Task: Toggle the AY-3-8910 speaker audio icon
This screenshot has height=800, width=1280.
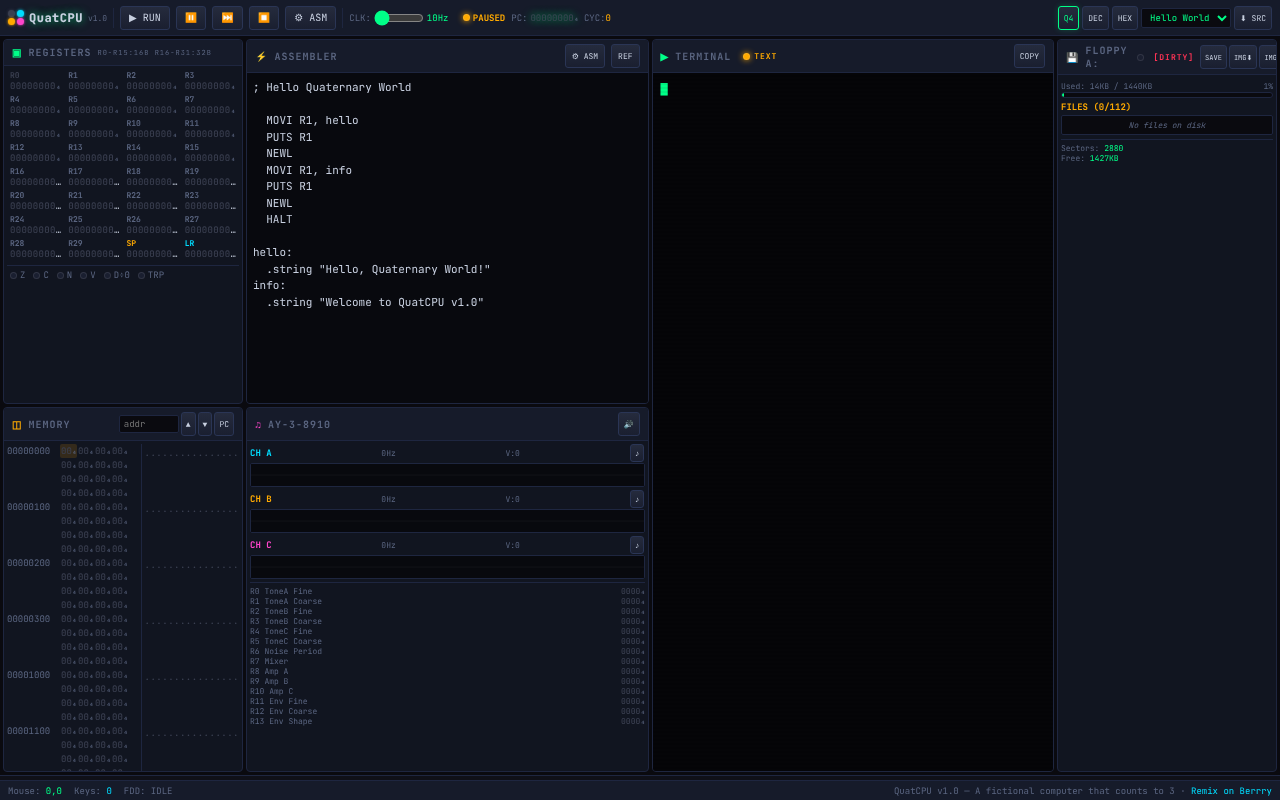Action: [629, 424]
